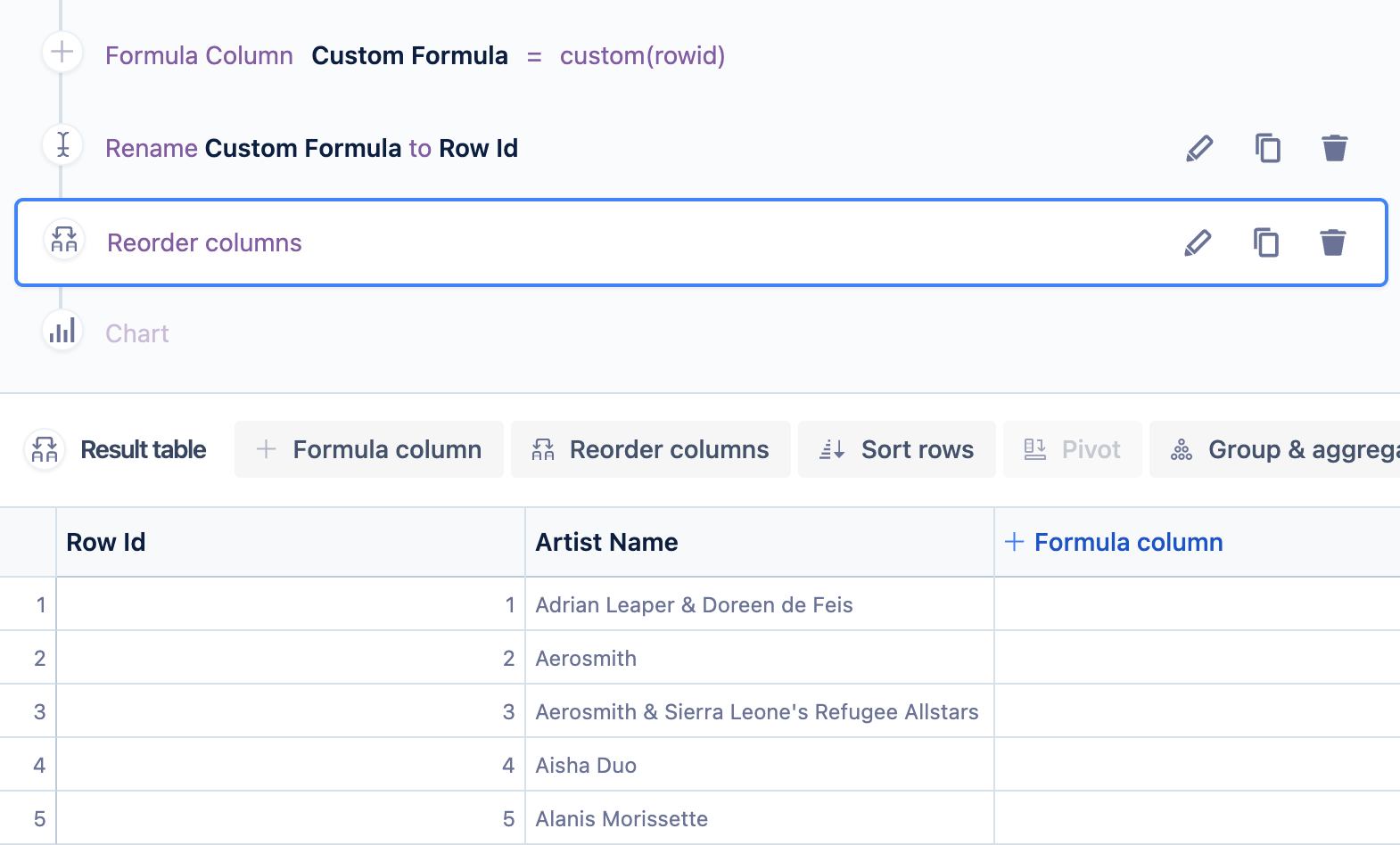Click the Chart step bar icon
Screen dimensions: 1400x845
point(62,332)
